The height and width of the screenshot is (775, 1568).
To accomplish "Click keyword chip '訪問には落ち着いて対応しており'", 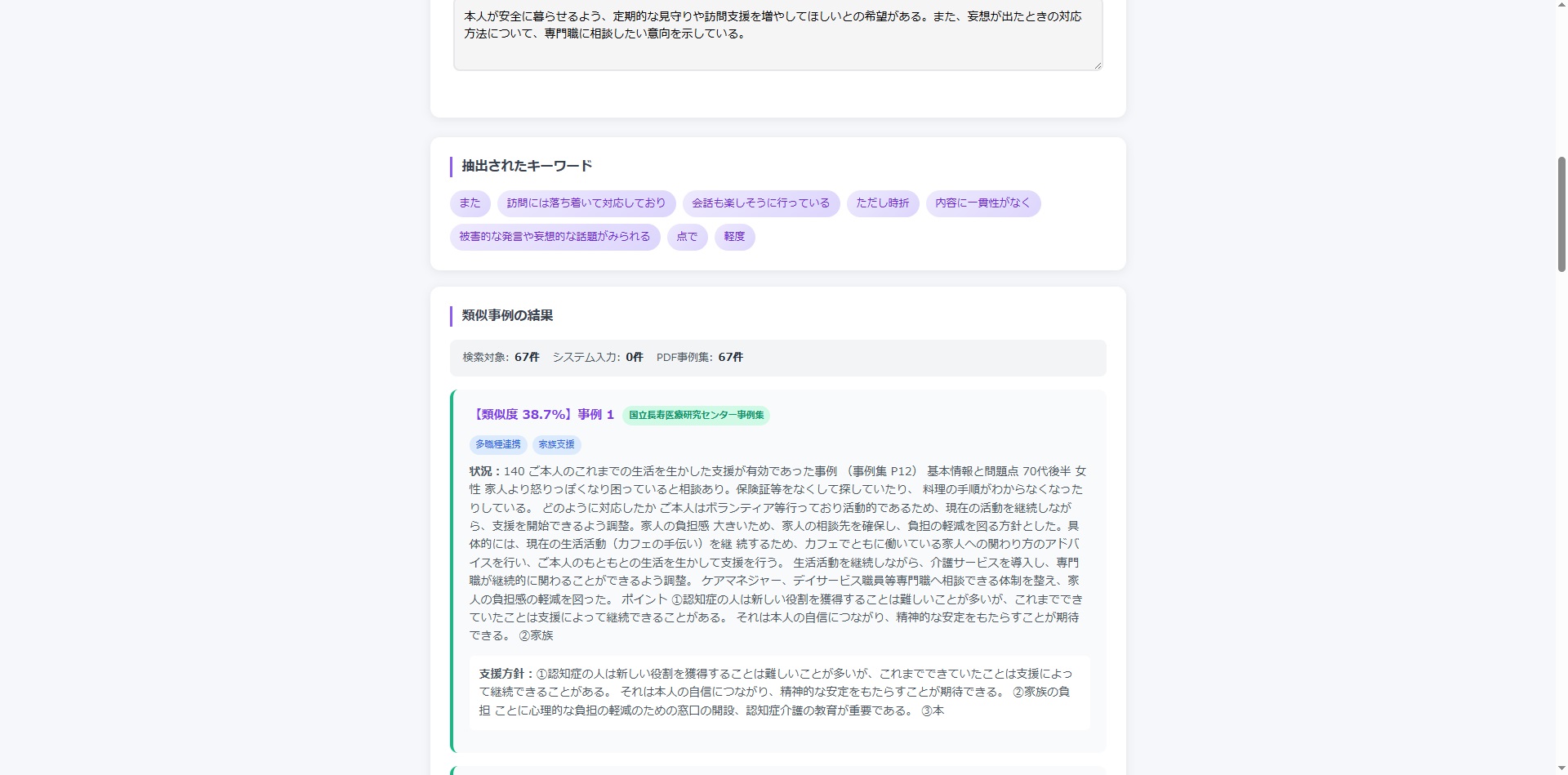I will pos(586,203).
